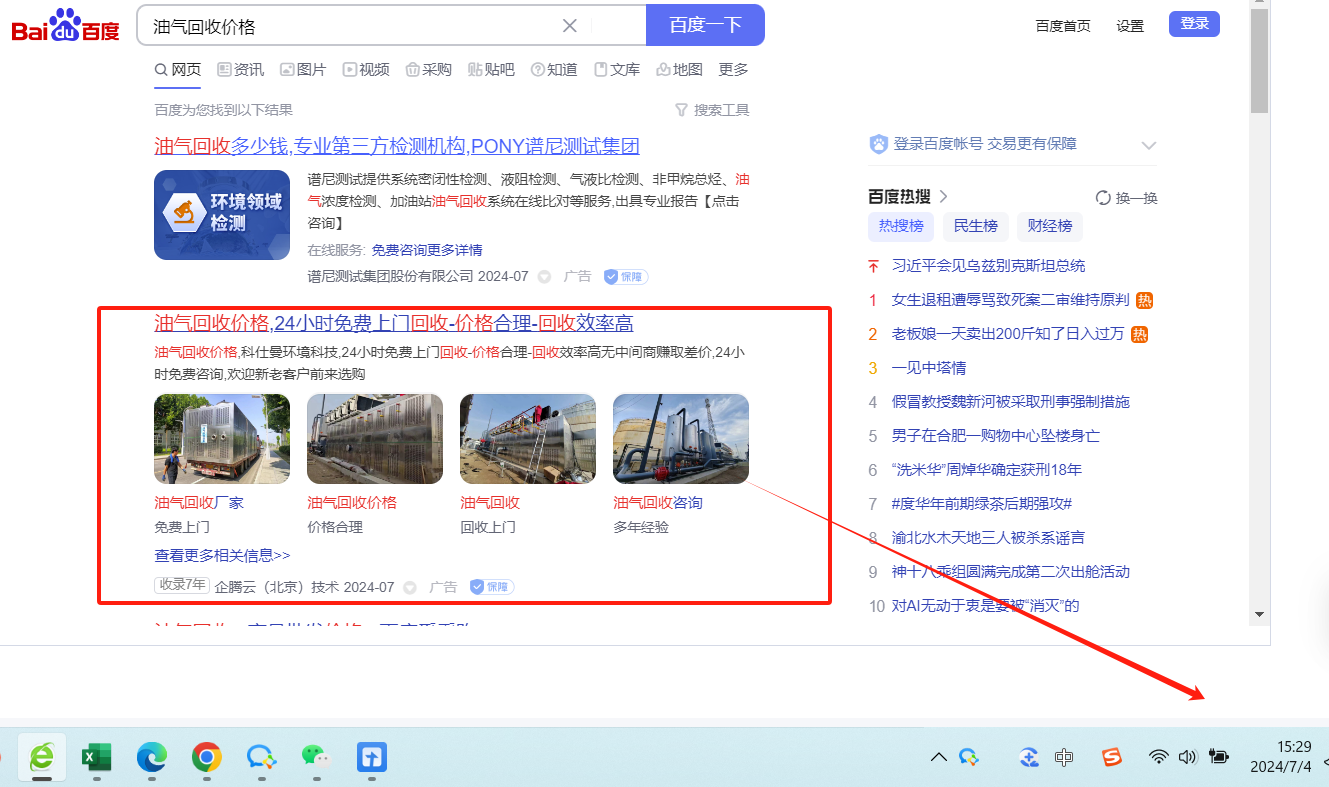Open the Wi-Fi network tray icon
This screenshot has width=1329, height=787.
[x=1158, y=757]
